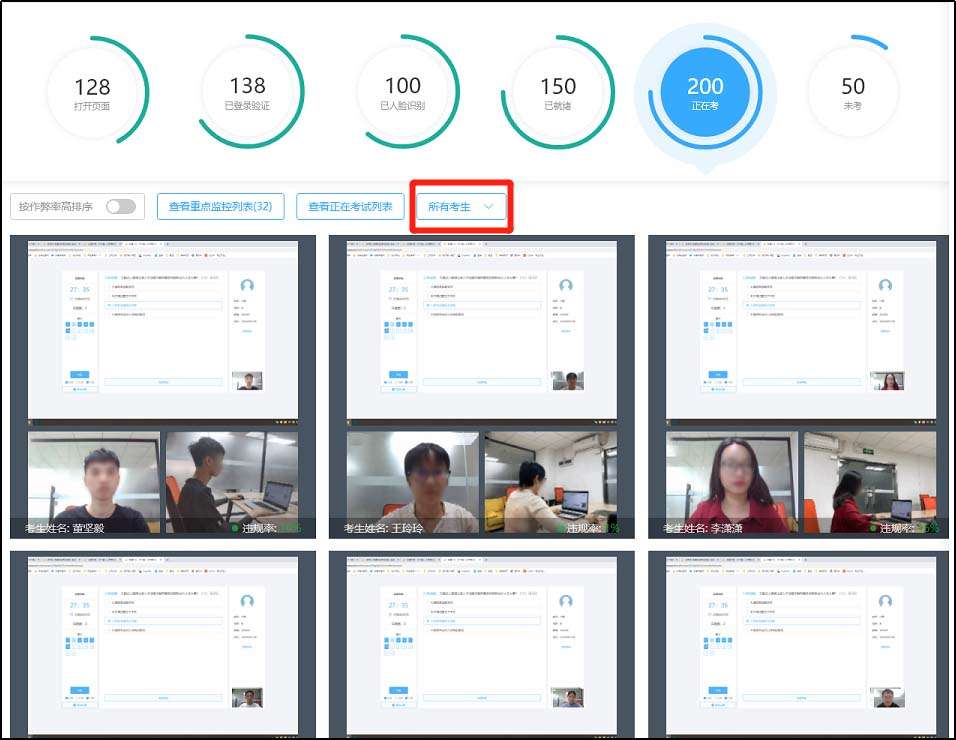Click the profile avatar icon in 王玲玲's shared screen
The image size is (956, 740).
click(x=566, y=286)
